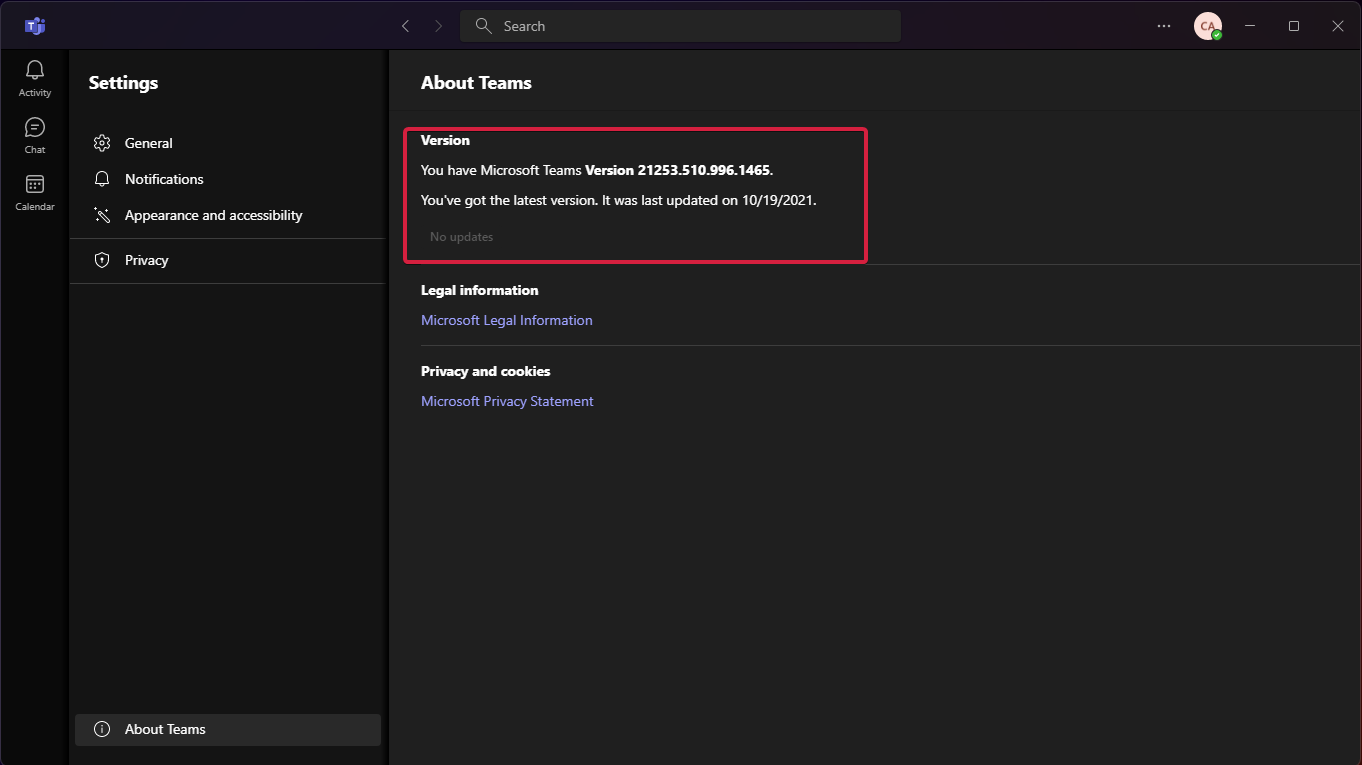The image size is (1362, 765).
Task: Select General settings tab
Action: (149, 143)
